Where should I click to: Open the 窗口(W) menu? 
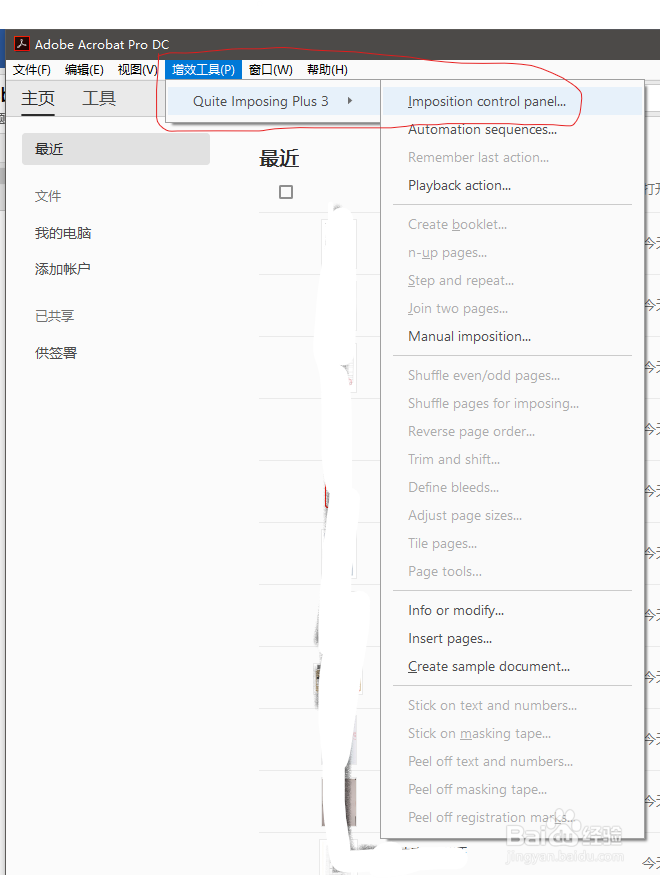(x=271, y=70)
